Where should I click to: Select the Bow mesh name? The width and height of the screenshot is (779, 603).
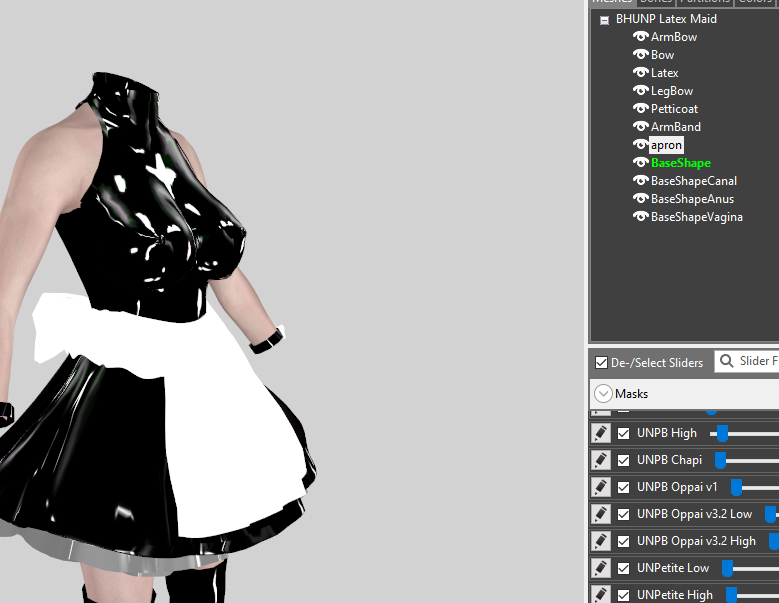click(x=662, y=55)
